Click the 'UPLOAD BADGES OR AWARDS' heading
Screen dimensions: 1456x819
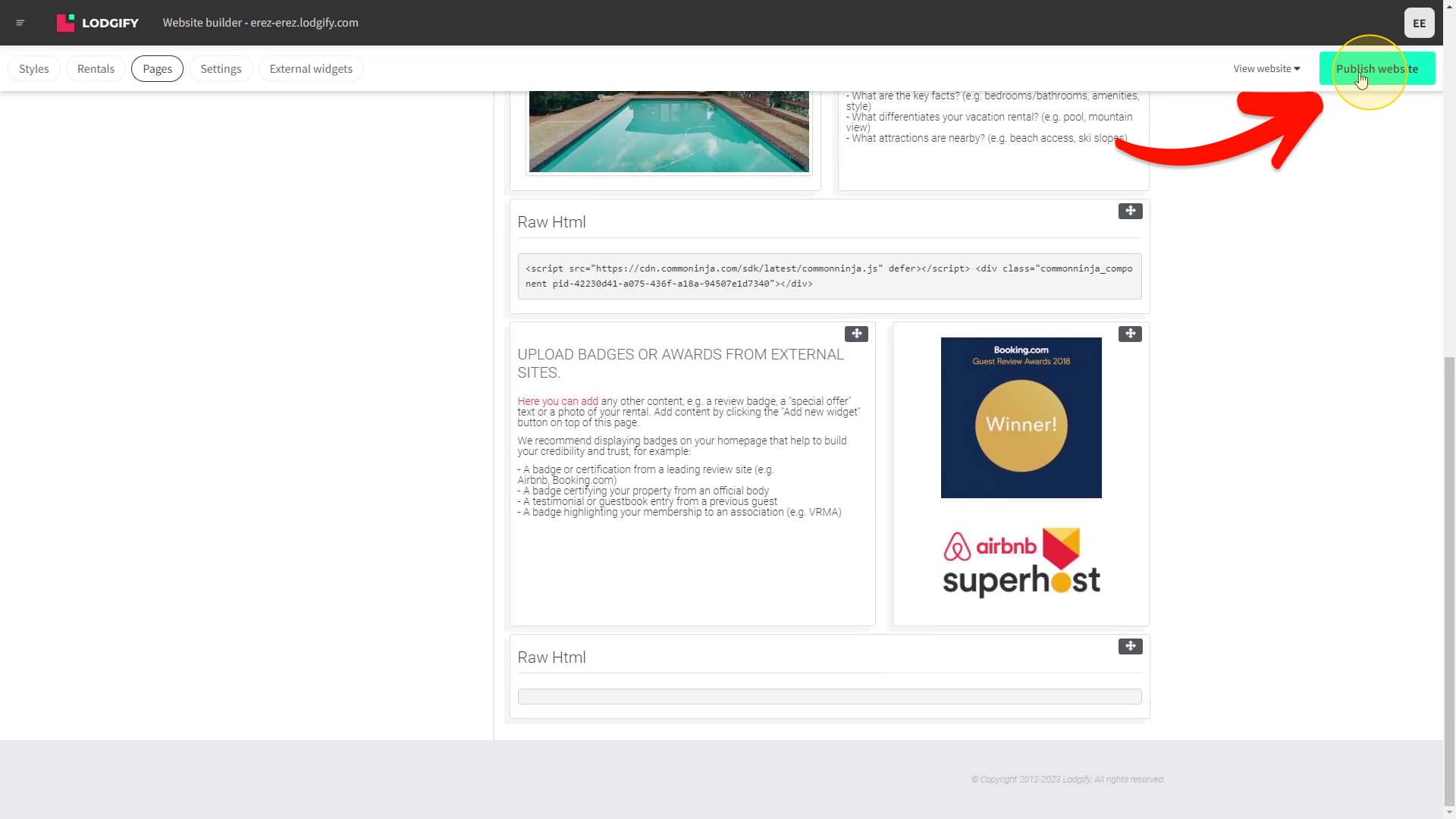[x=680, y=363]
